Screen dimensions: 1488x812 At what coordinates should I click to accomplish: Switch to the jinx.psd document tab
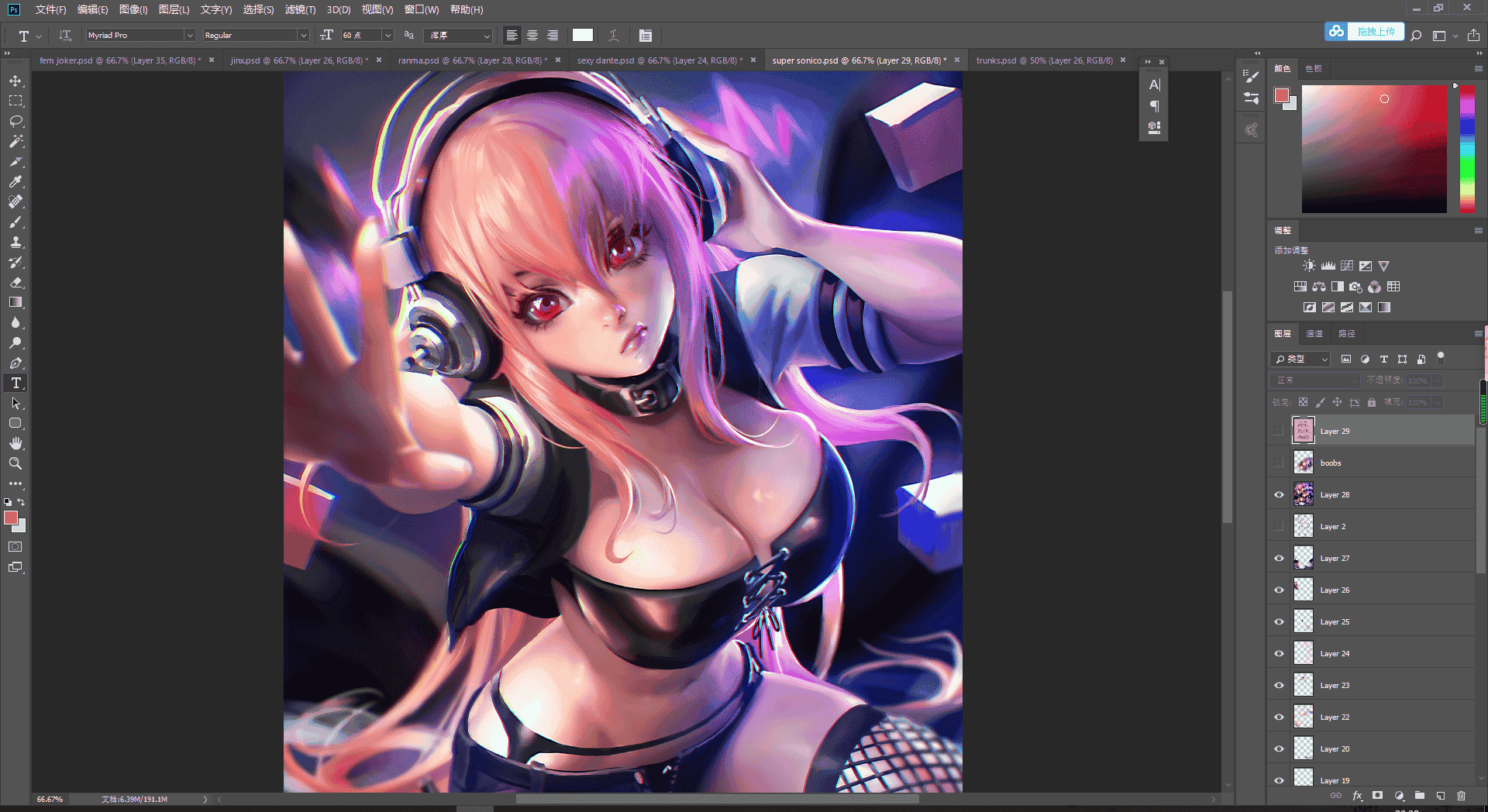point(299,60)
